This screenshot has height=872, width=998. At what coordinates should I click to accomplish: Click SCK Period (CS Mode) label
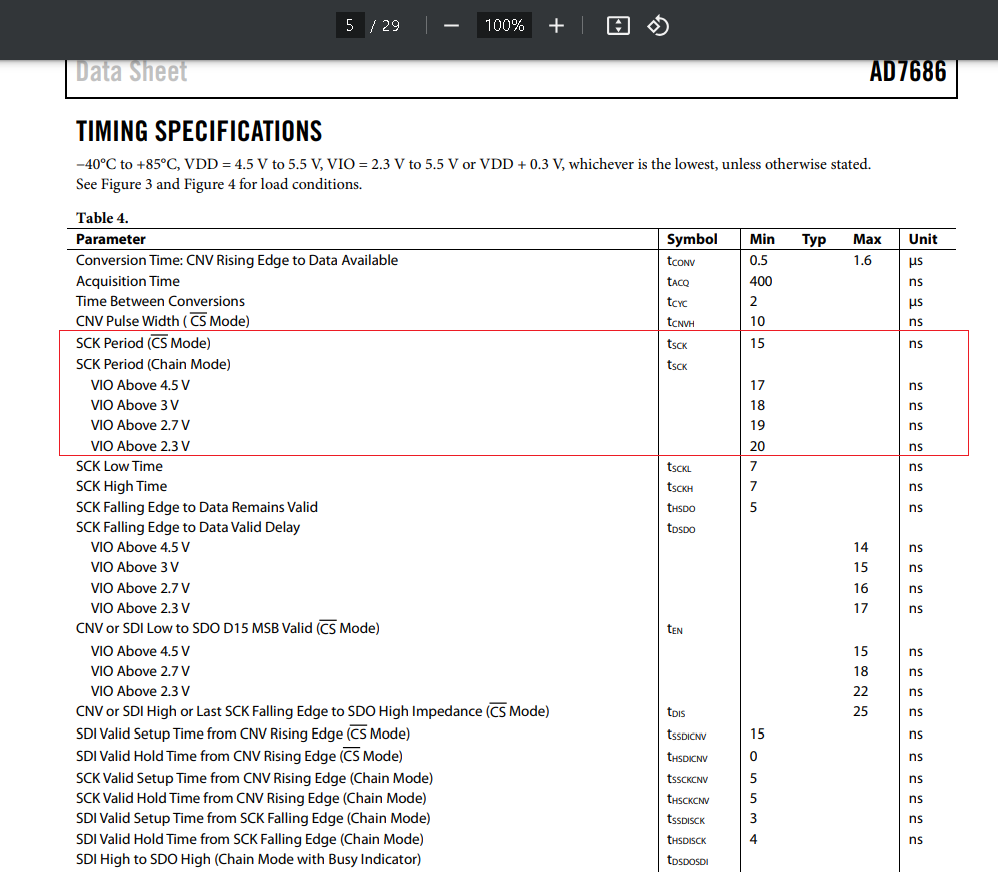[143, 343]
